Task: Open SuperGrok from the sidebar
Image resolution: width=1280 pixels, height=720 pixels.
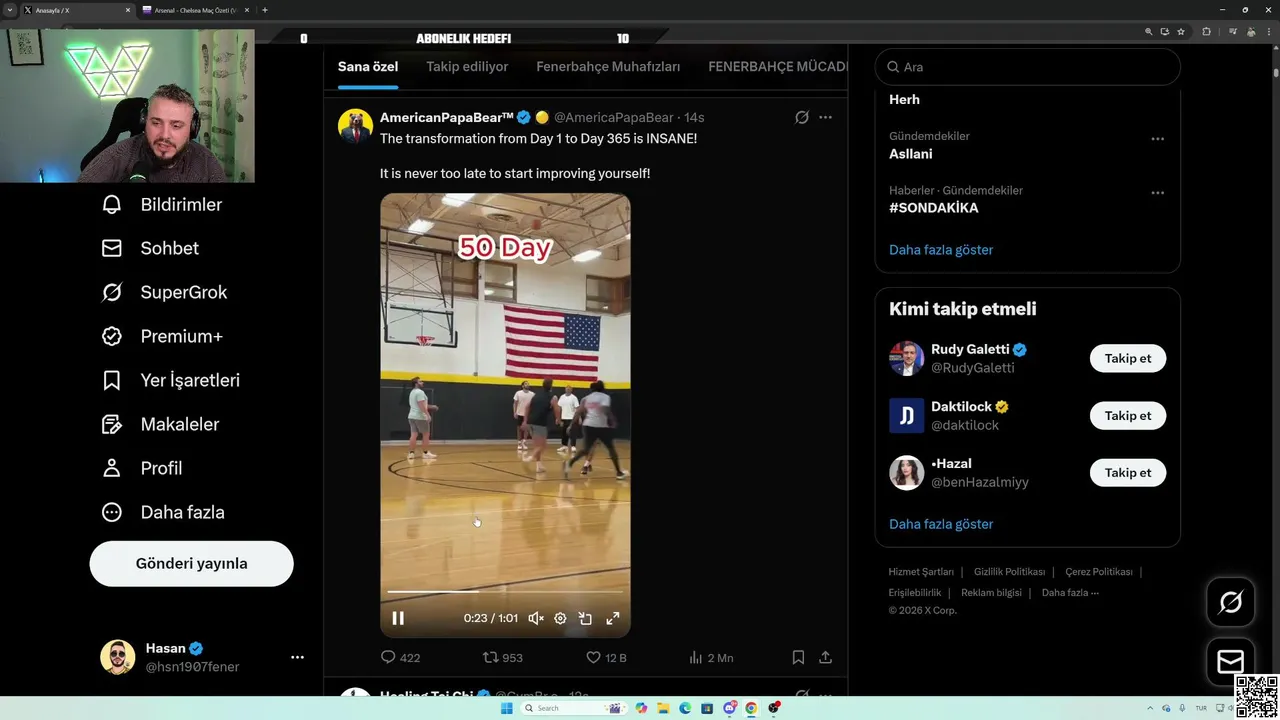Action: [164, 293]
